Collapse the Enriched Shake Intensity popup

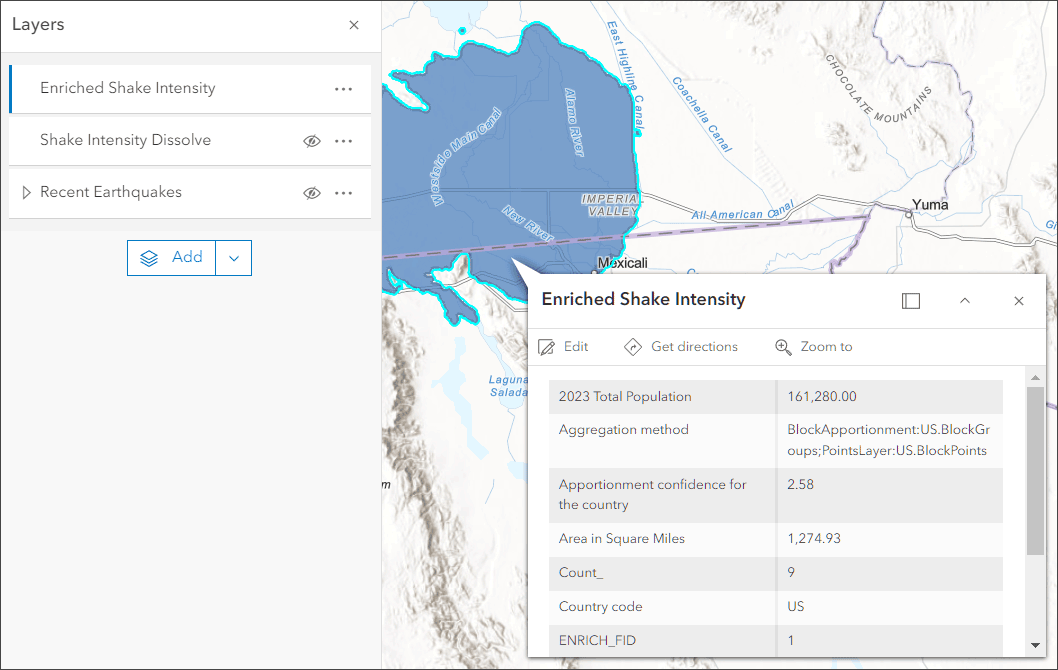point(965,301)
